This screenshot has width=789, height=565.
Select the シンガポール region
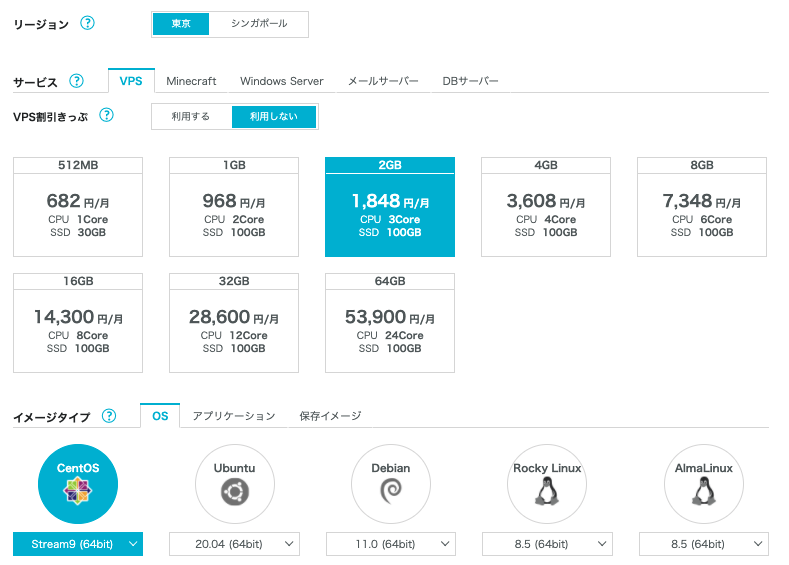click(x=259, y=24)
